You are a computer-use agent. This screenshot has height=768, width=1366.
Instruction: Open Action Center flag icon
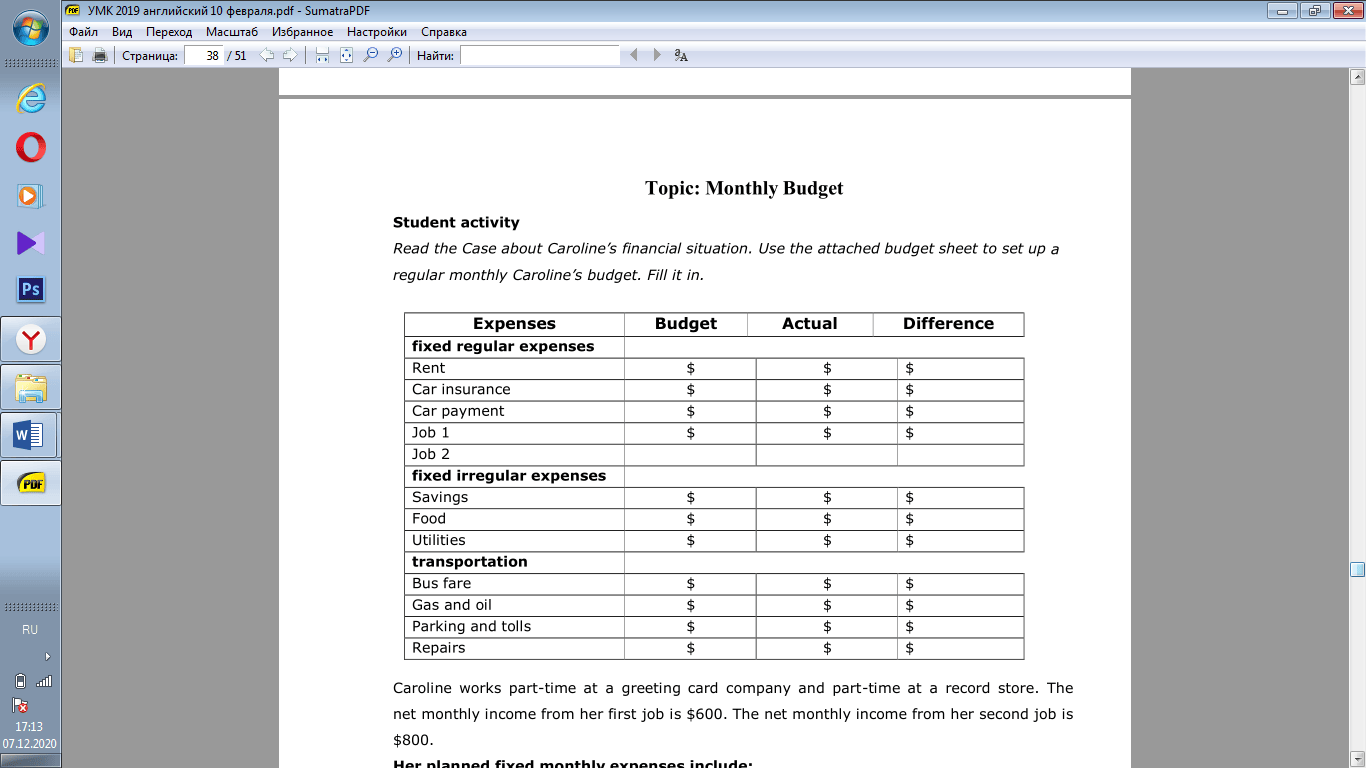[20, 705]
